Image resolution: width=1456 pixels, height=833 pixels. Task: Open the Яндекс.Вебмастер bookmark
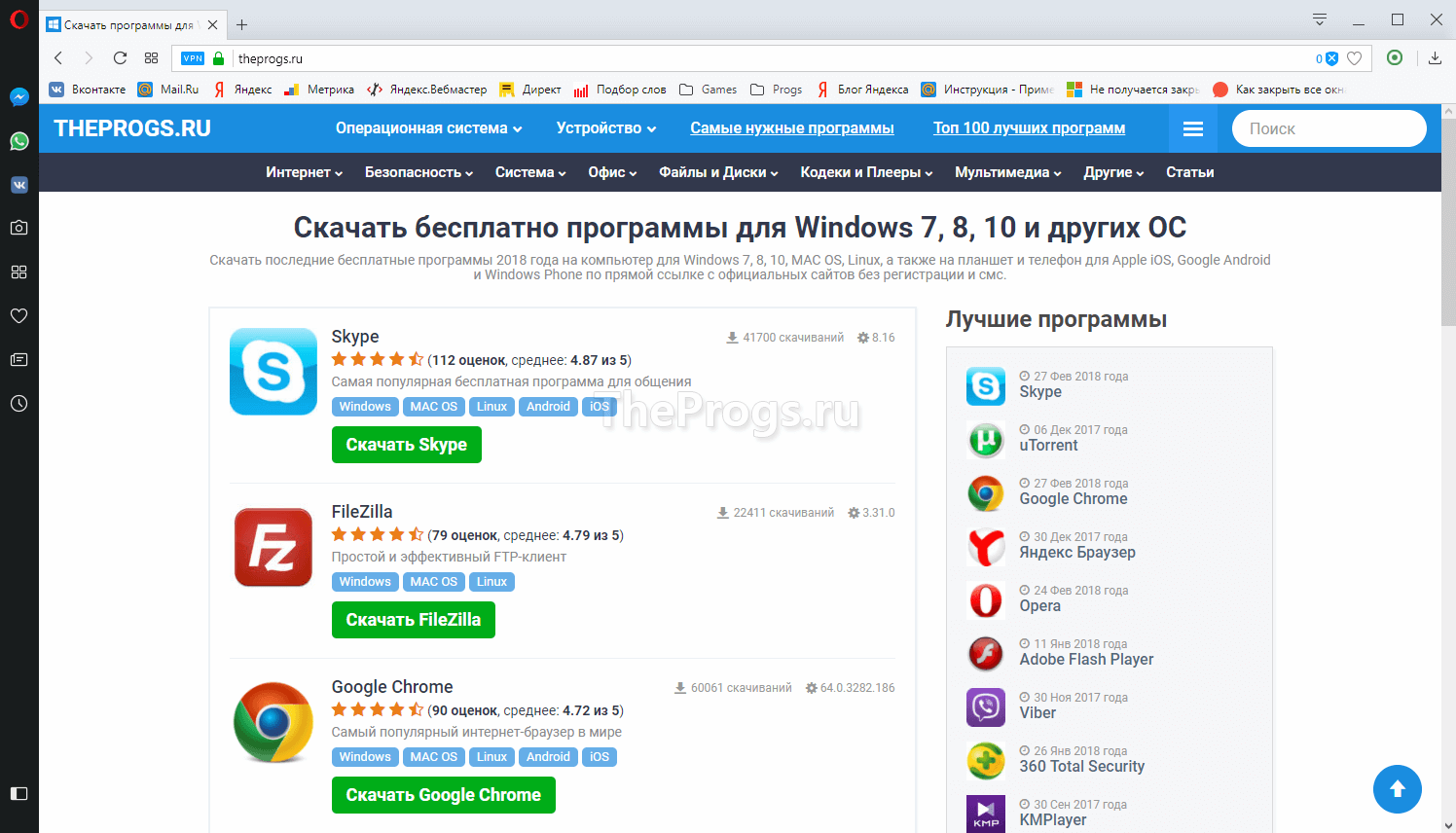(427, 90)
